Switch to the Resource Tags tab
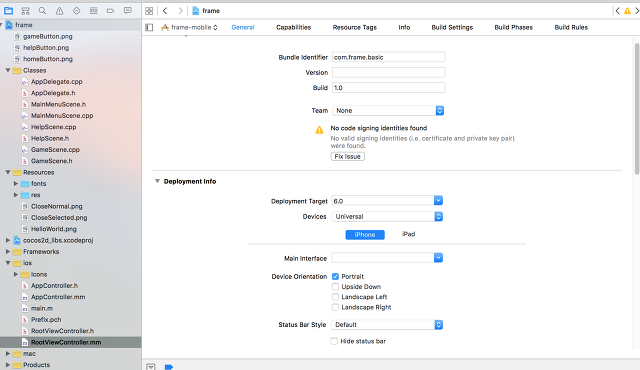Viewport: 640px width, 370px height. pyautogui.click(x=355, y=27)
